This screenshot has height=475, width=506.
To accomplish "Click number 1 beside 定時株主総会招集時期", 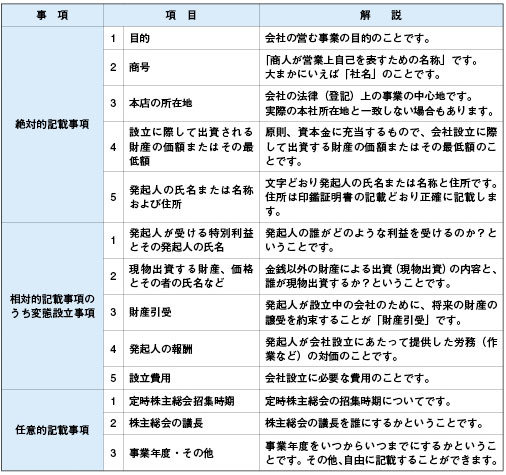I will [x=113, y=401].
